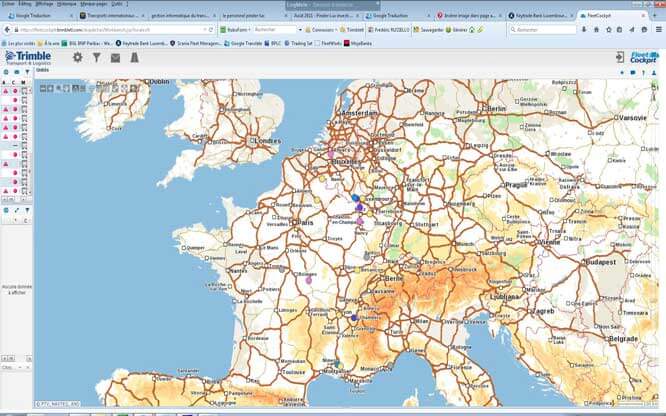Click the map zoom-out minus button

click(x=43, y=88)
